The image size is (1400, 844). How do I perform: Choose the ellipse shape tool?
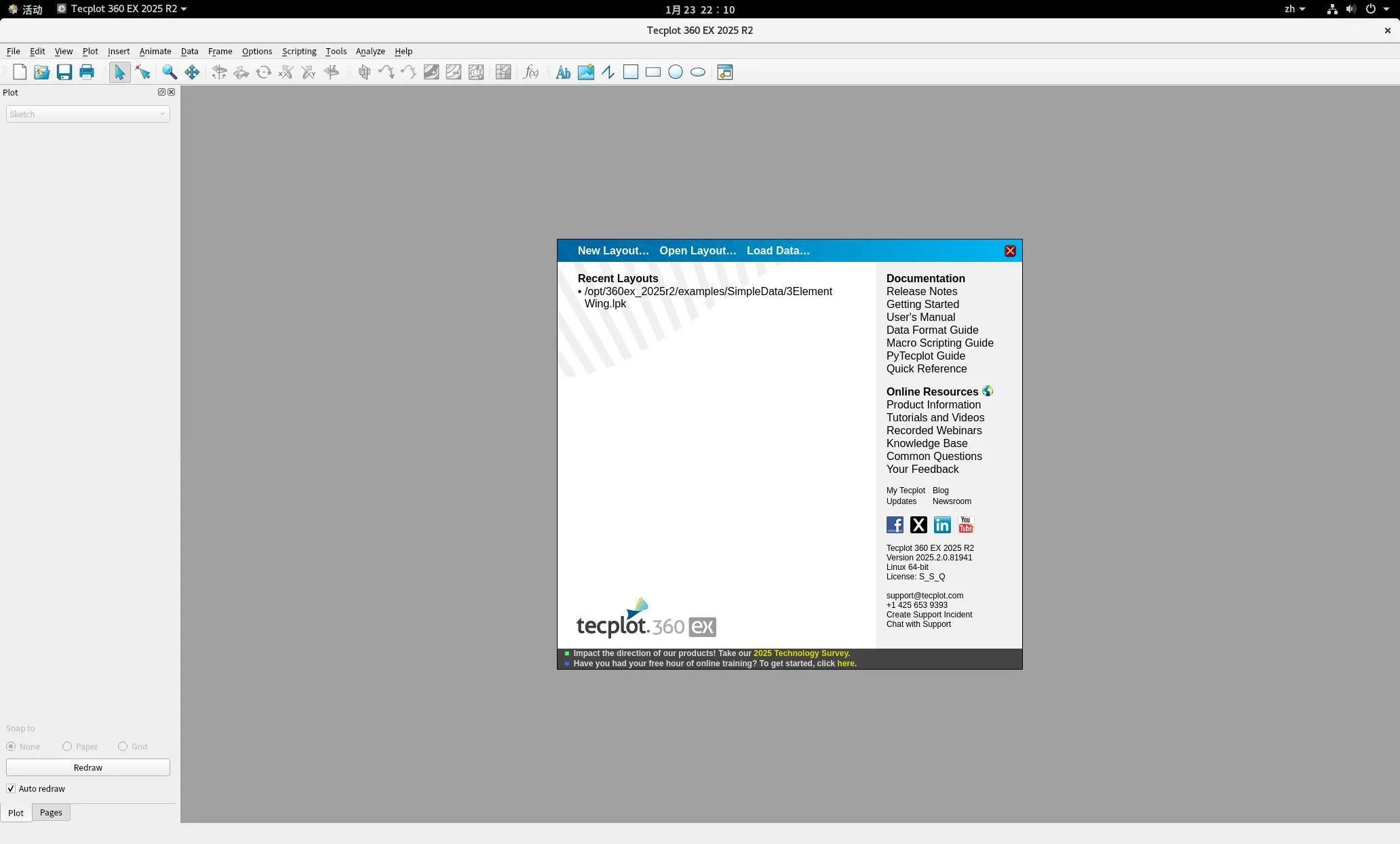(x=698, y=72)
